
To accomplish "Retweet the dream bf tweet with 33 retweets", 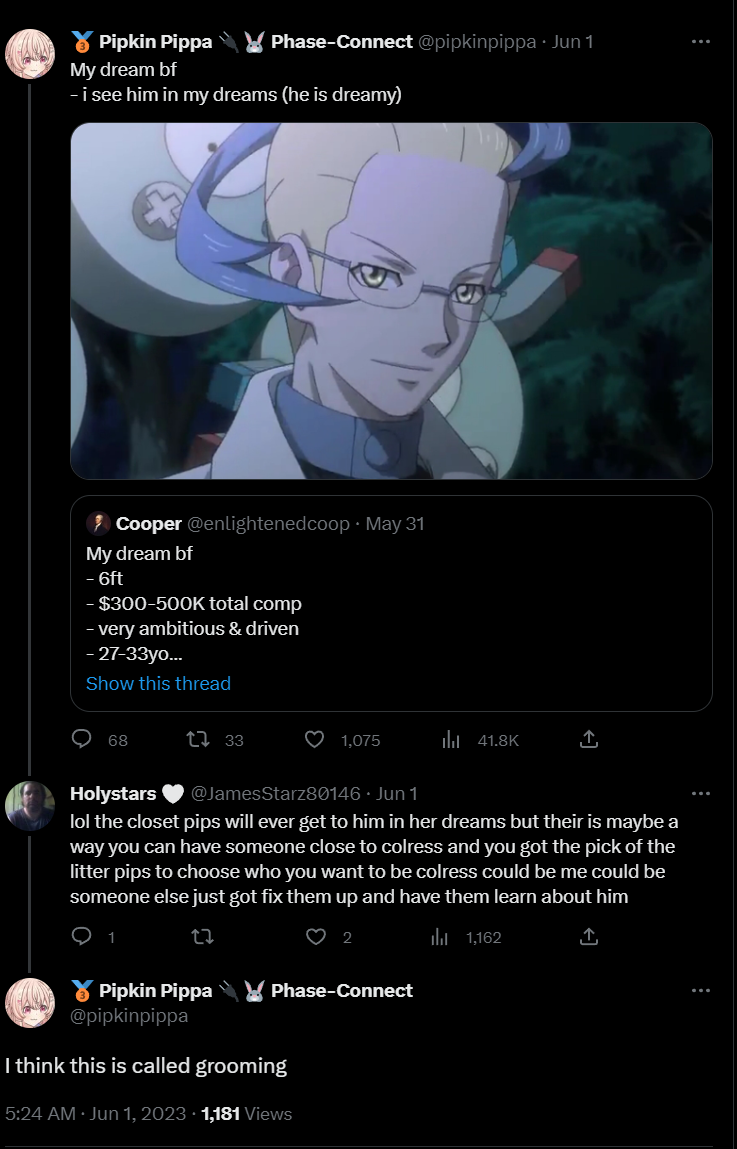I will 198,739.
